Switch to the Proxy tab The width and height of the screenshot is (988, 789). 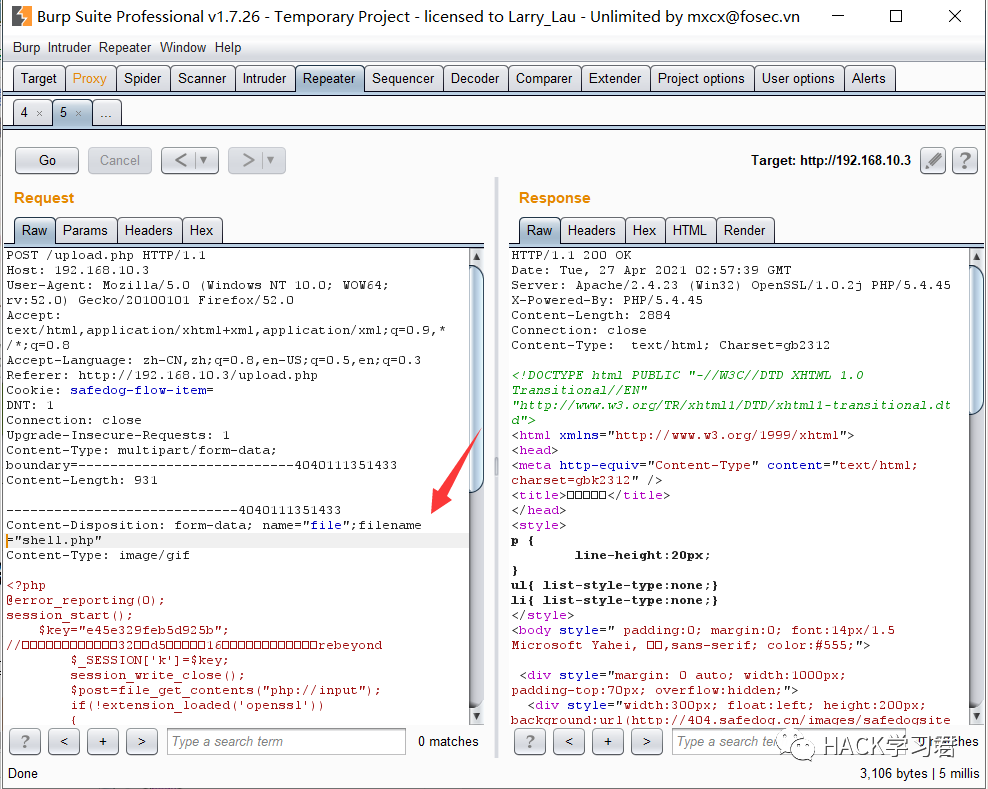(x=89, y=79)
